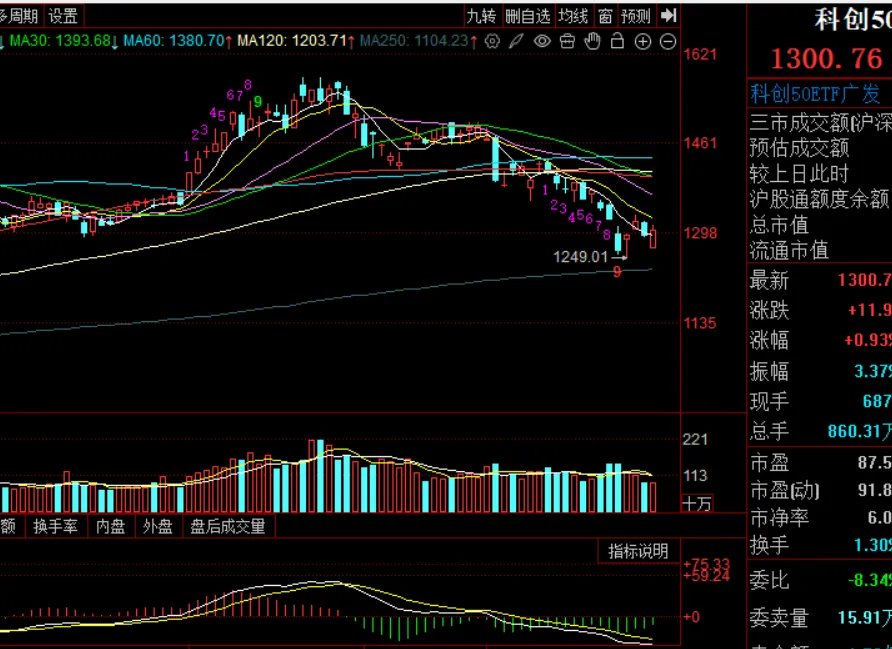Click the red 9 marker below 1249.01
The width and height of the screenshot is (892, 649).
pos(617,272)
